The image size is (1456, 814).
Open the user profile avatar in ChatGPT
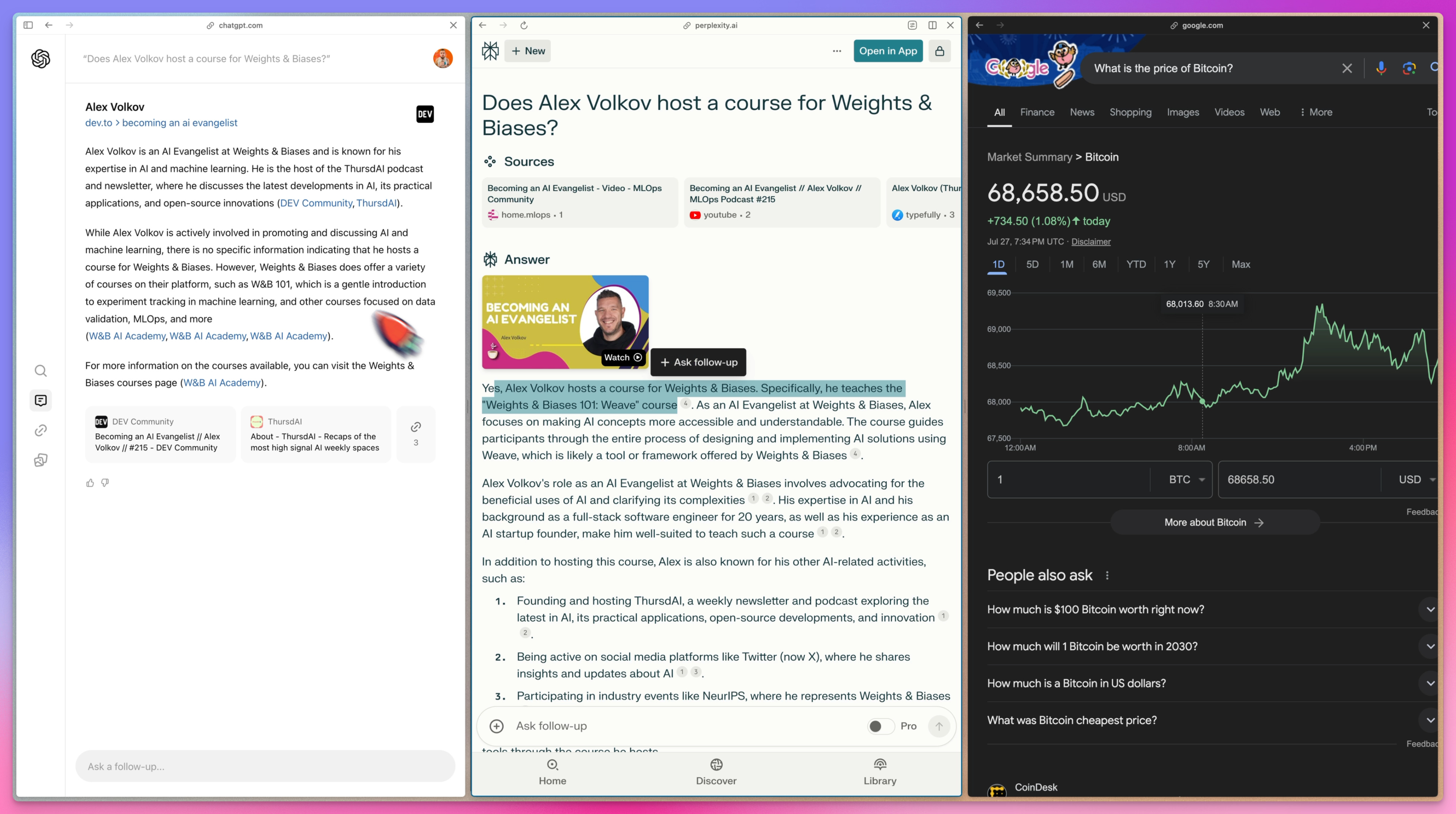443,59
